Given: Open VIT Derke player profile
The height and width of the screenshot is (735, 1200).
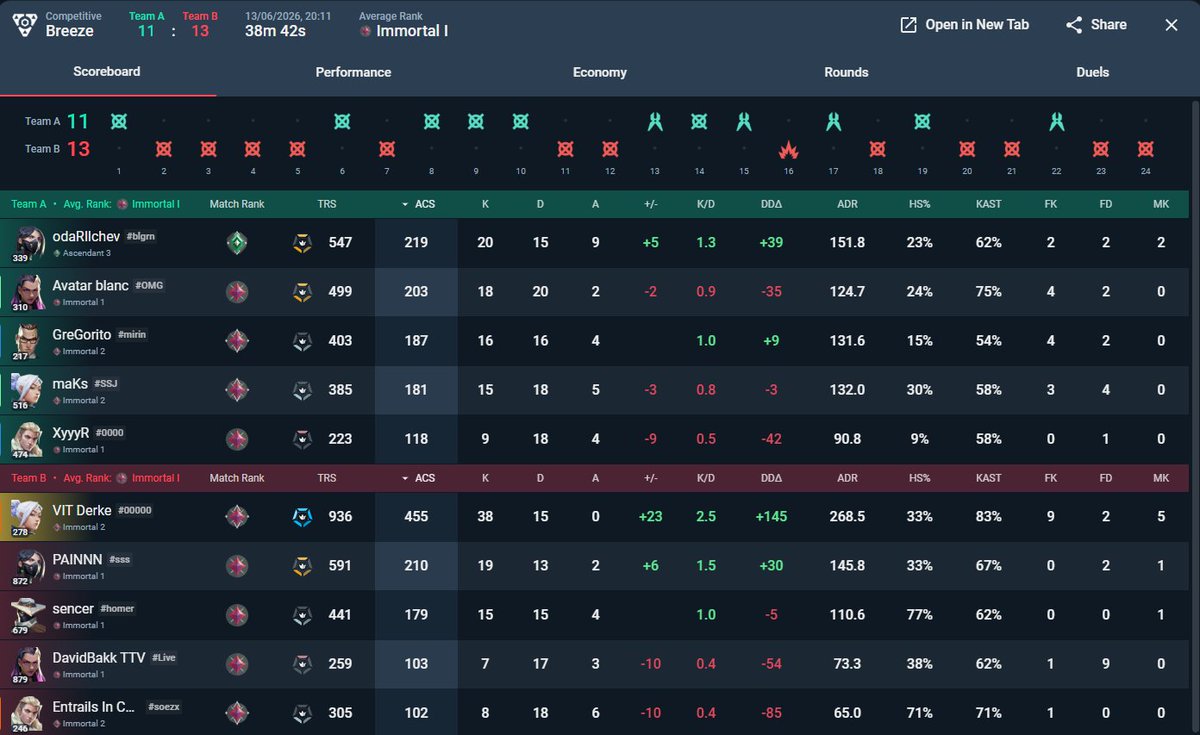Looking at the screenshot, I should [81, 510].
